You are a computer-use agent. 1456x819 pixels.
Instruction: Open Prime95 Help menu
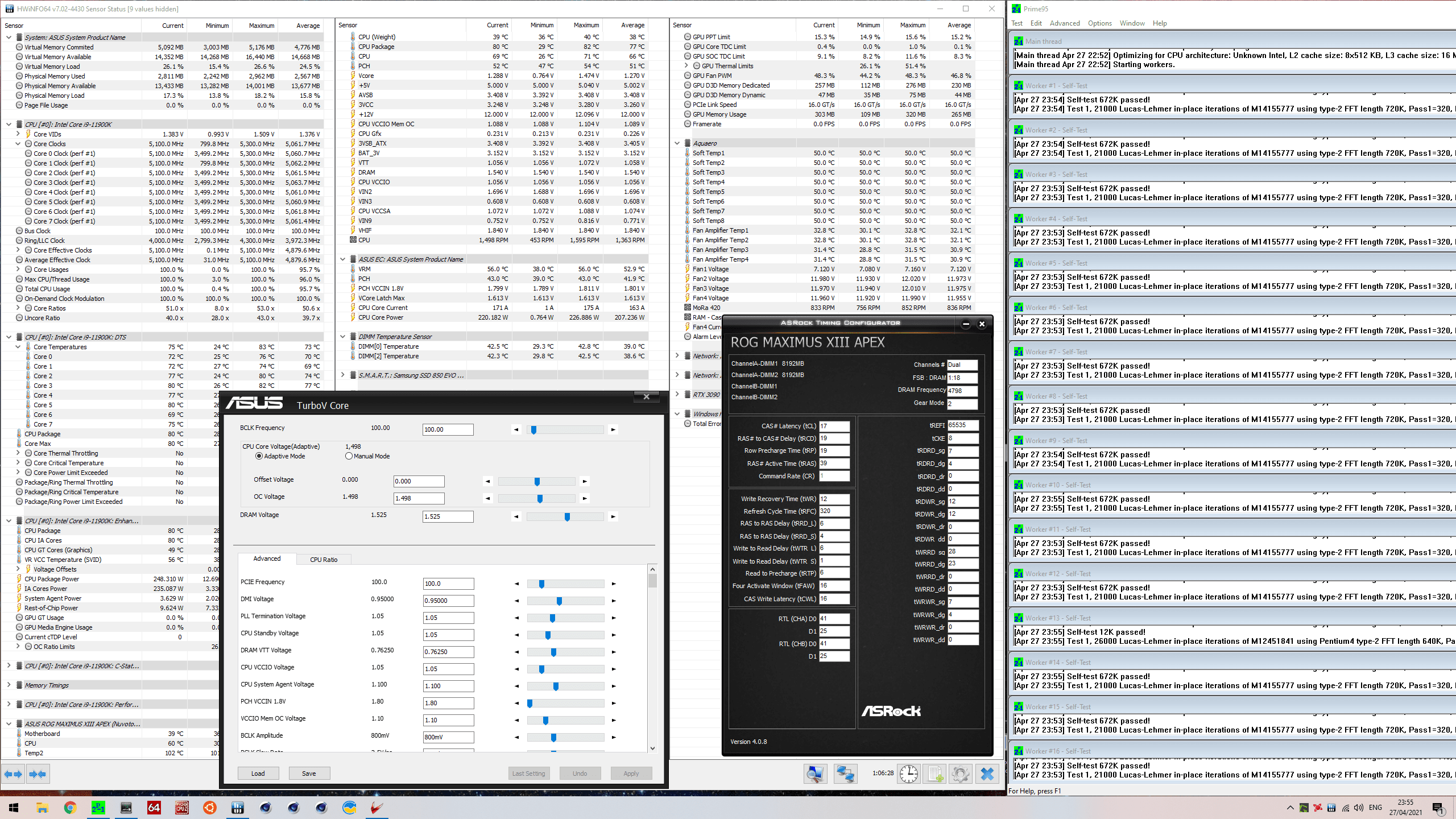(1160, 23)
